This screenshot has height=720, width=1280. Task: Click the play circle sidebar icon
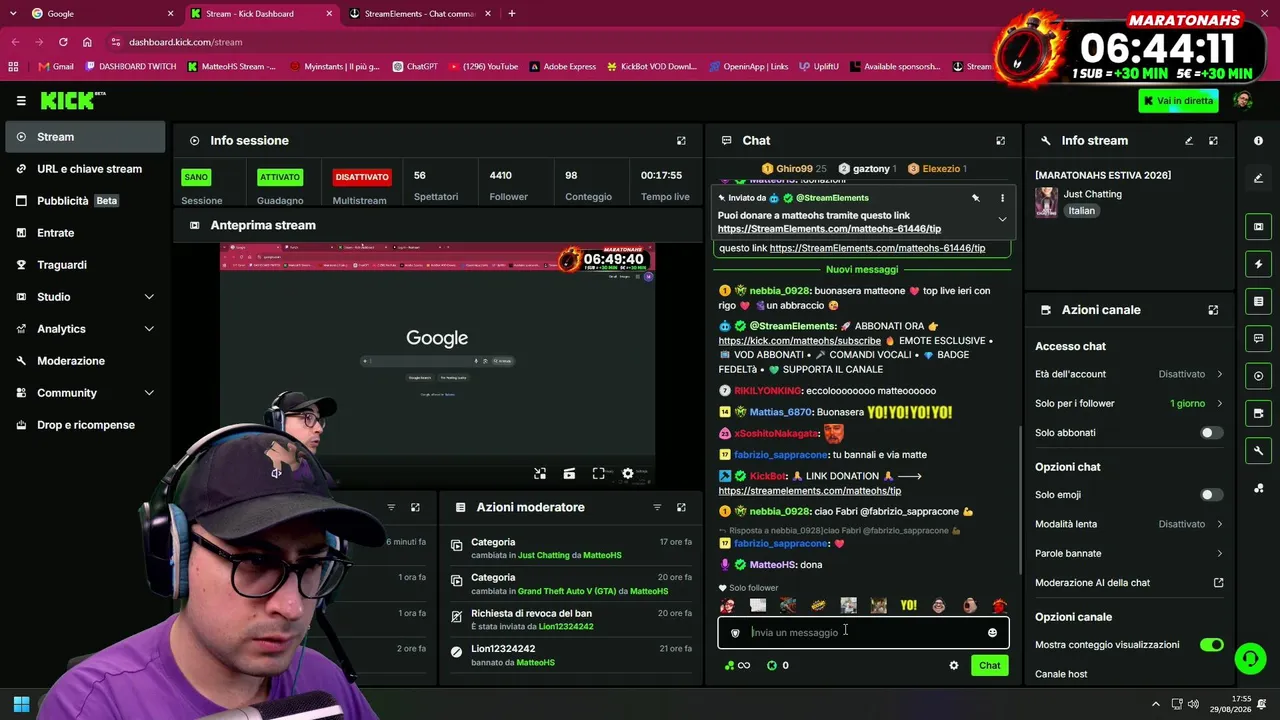click(x=1258, y=376)
